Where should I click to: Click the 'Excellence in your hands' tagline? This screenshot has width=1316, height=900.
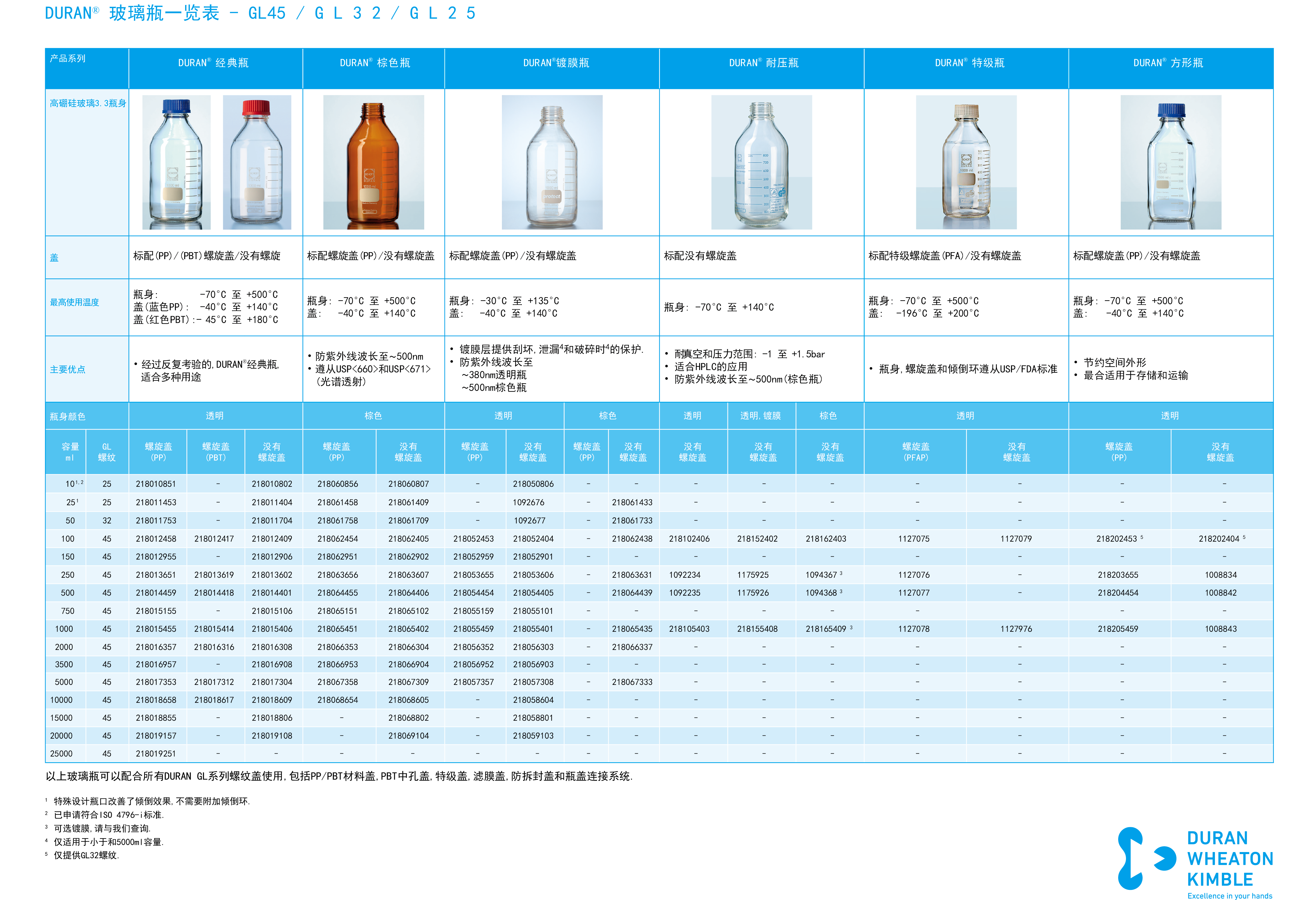click(1229, 895)
